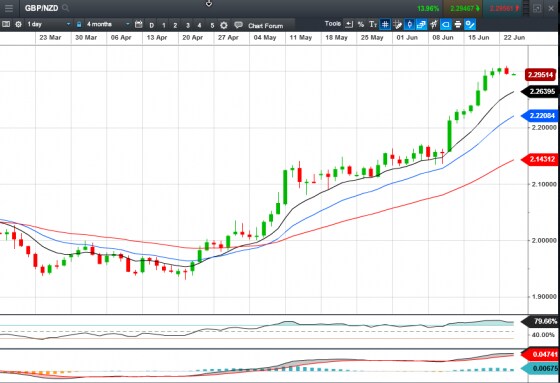Screen dimensions: 560x383
Task: Click the arrow-to-bar tool icon after Tools
Action: (349, 24)
